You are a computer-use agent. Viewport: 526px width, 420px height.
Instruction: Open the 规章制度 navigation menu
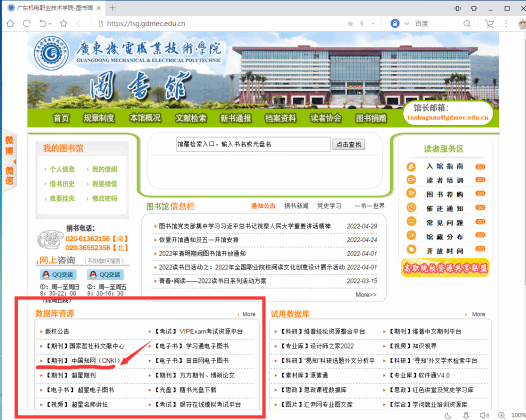99,118
